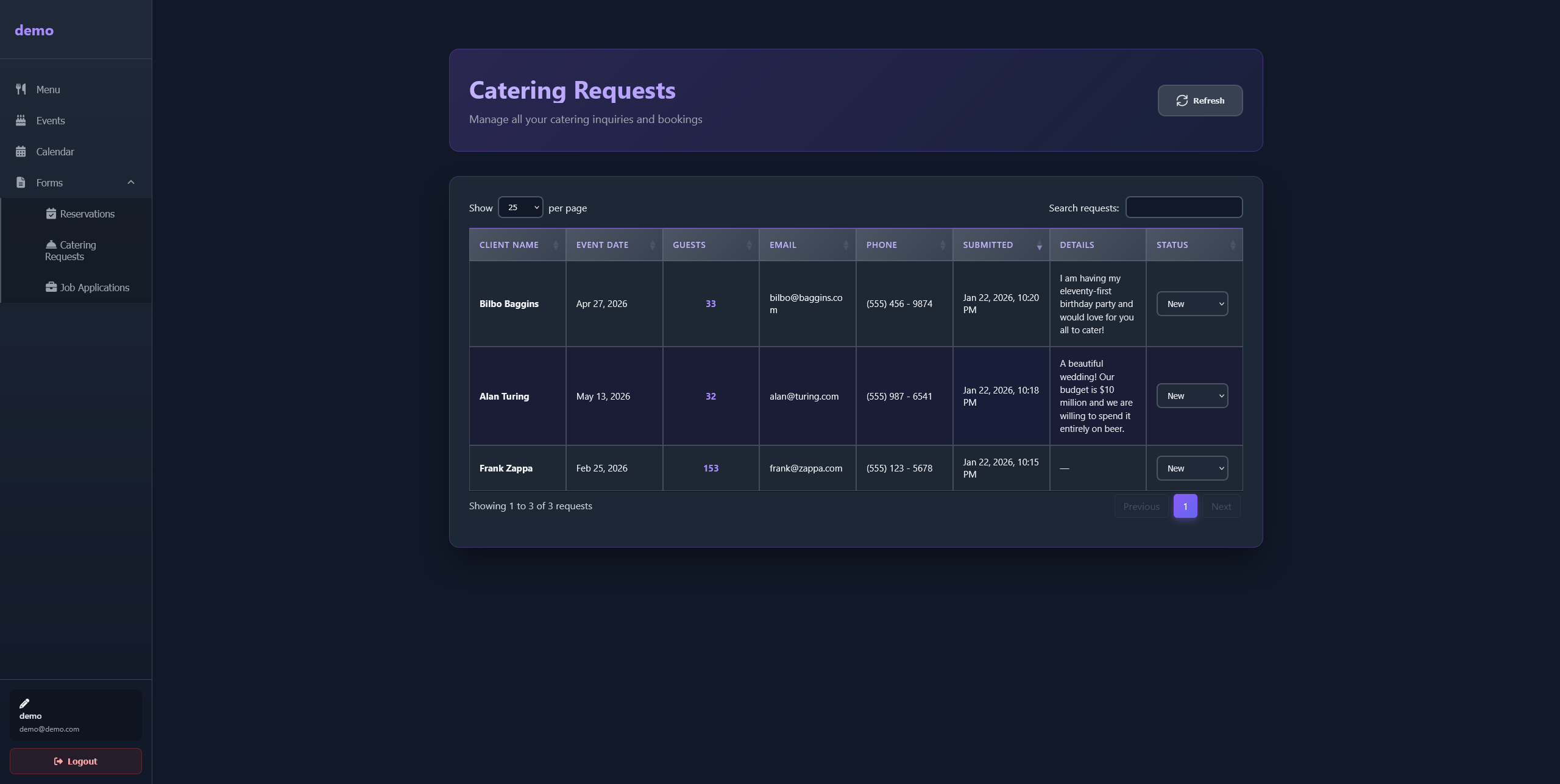Select the Menu sidebar icon
Viewport: 1560px width, 784px height.
[21, 89]
